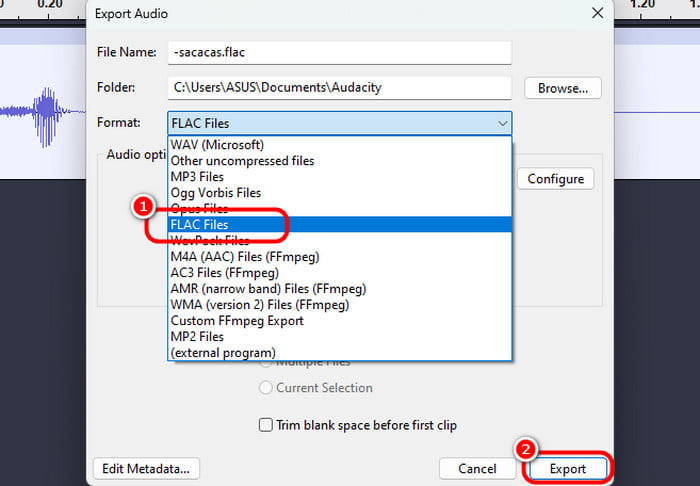This screenshot has width=700, height=486.
Task: Enable Trim blank space before first clip
Action: pyautogui.click(x=266, y=425)
